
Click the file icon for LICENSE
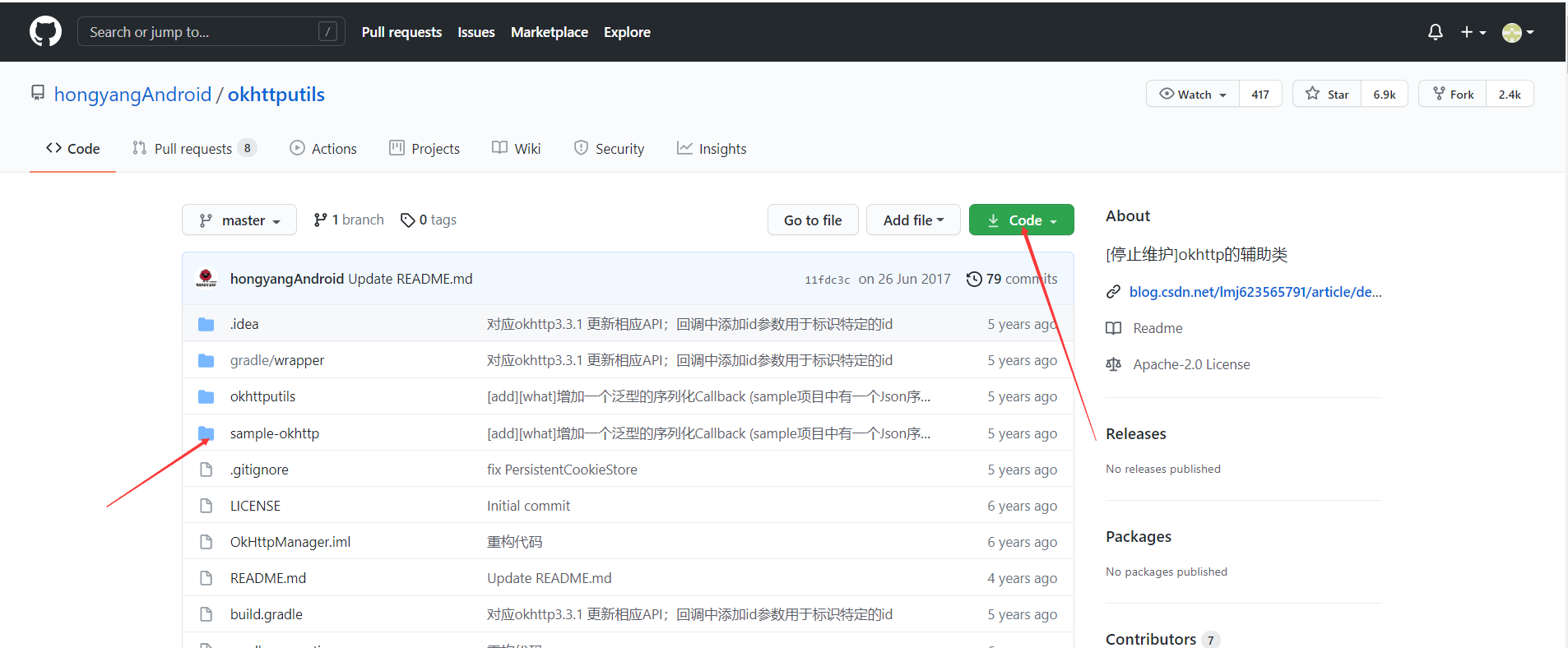click(206, 506)
